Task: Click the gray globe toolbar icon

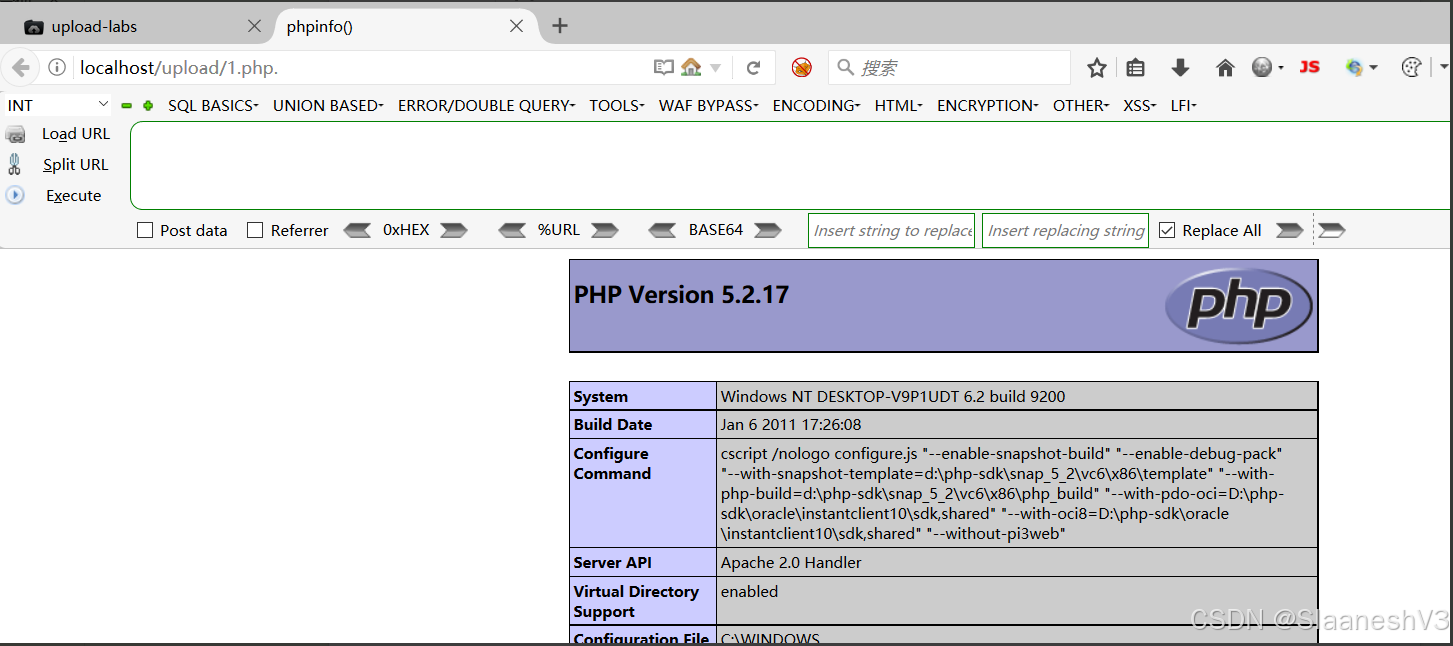Action: (1262, 67)
